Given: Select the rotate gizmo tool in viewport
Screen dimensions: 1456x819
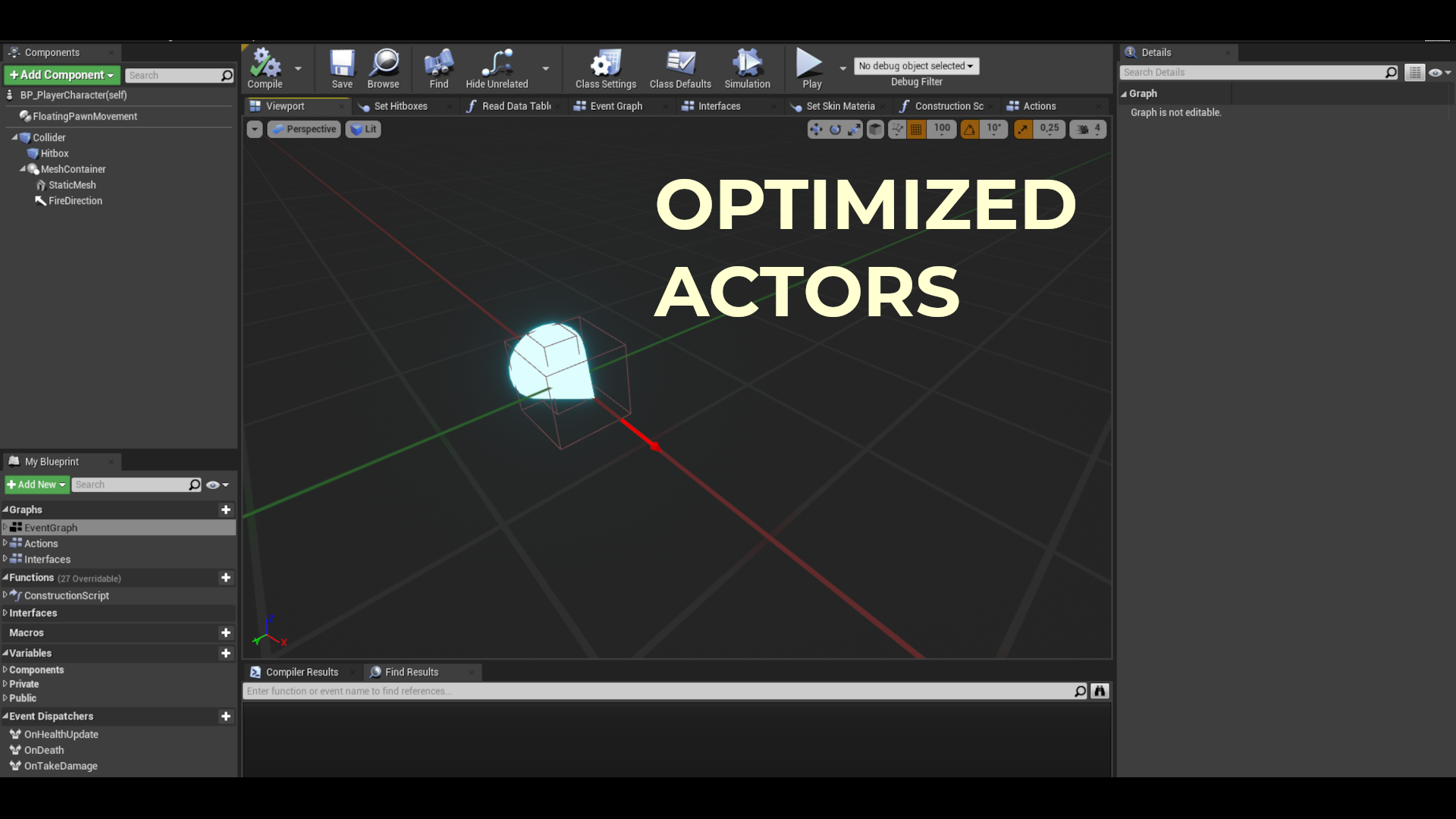Looking at the screenshot, I should pos(835,130).
